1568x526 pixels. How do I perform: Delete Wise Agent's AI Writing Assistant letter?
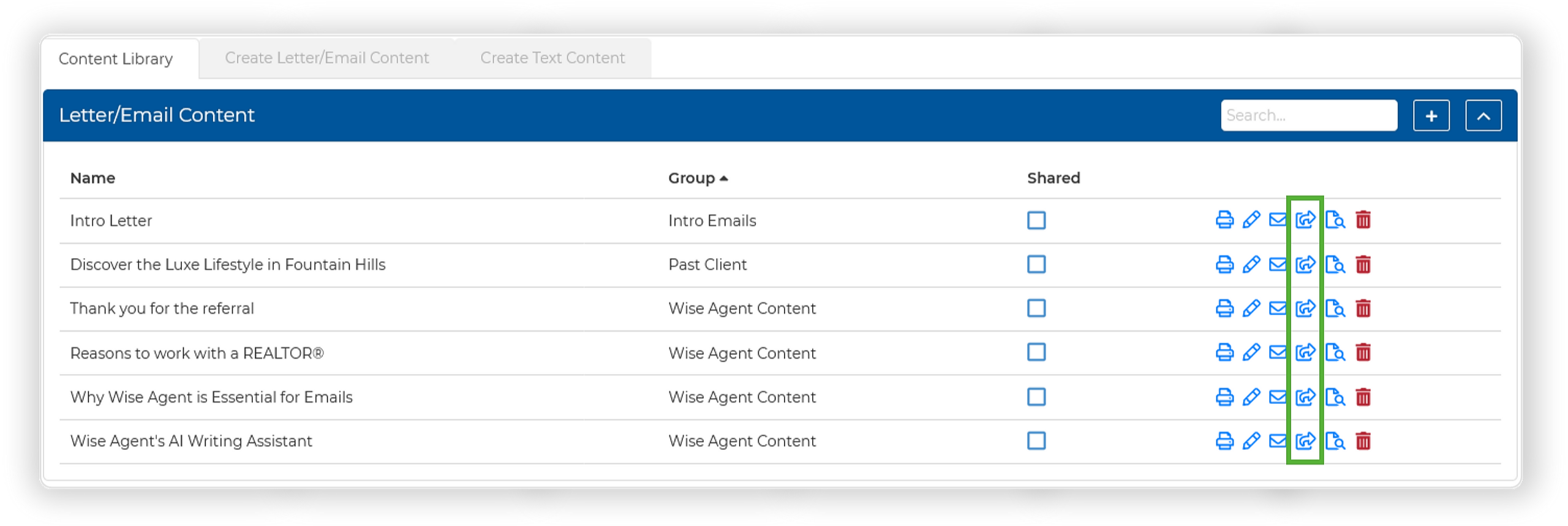click(1363, 441)
